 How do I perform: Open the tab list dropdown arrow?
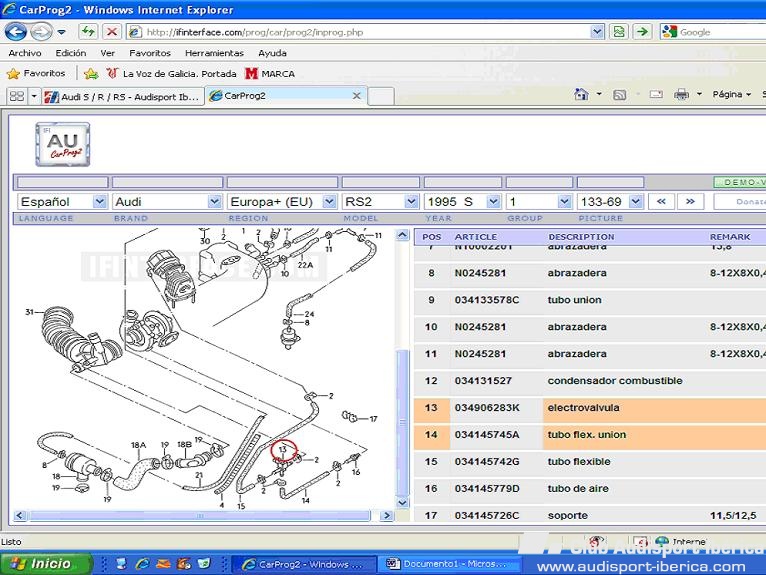34,96
